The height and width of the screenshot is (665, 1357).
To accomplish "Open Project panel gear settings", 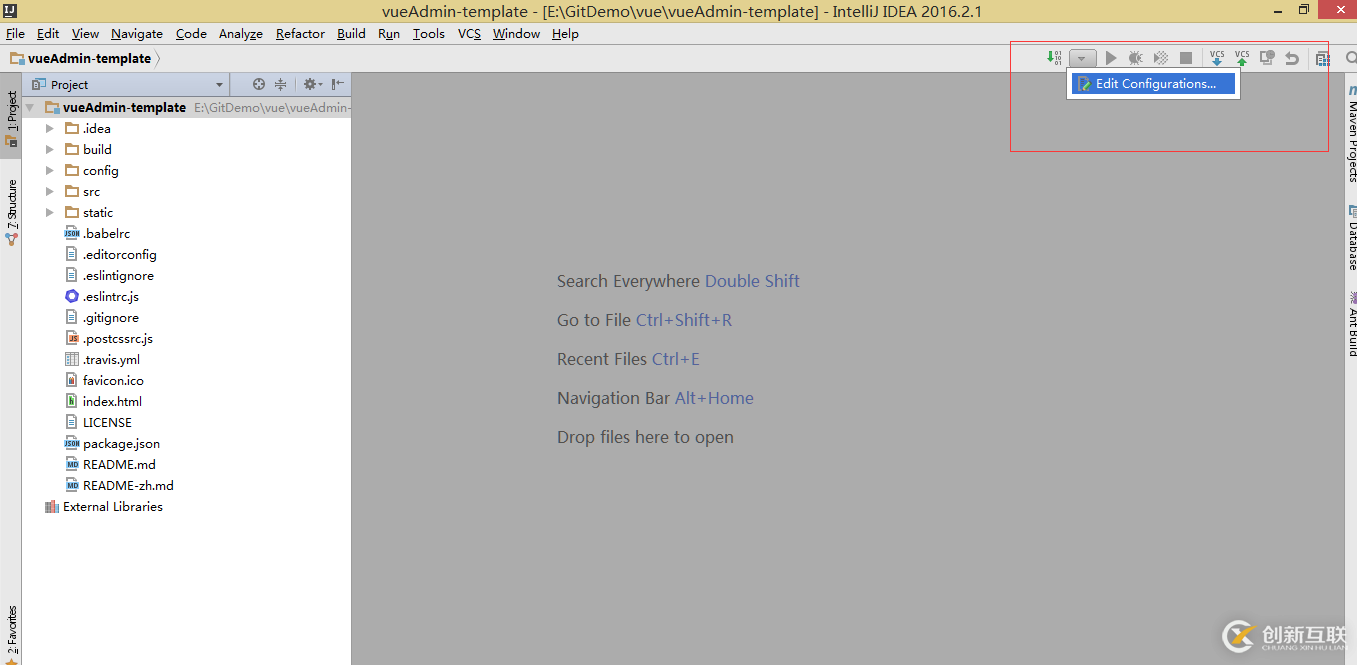I will 311,84.
